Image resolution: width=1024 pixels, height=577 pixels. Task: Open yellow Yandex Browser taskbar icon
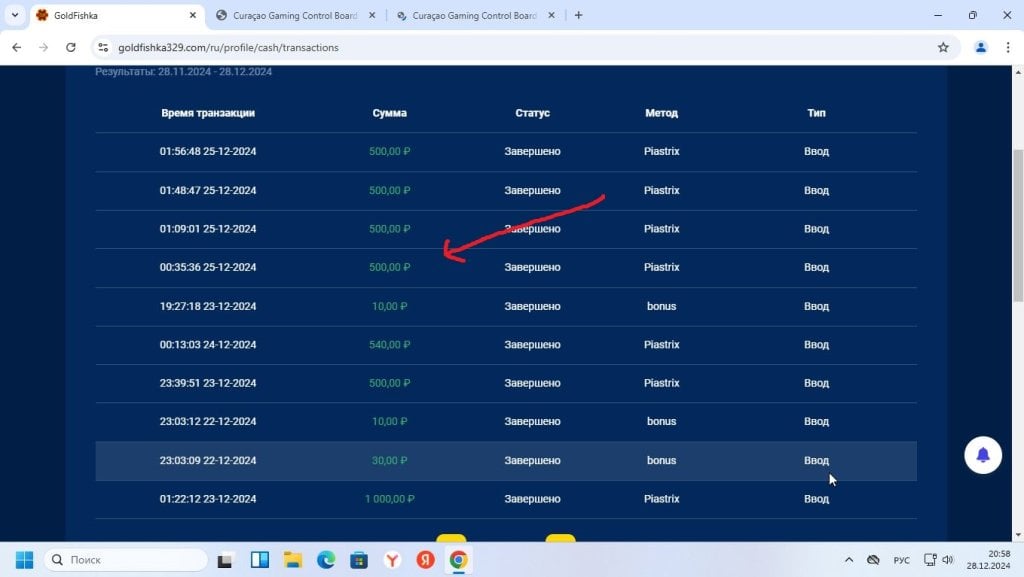point(392,560)
